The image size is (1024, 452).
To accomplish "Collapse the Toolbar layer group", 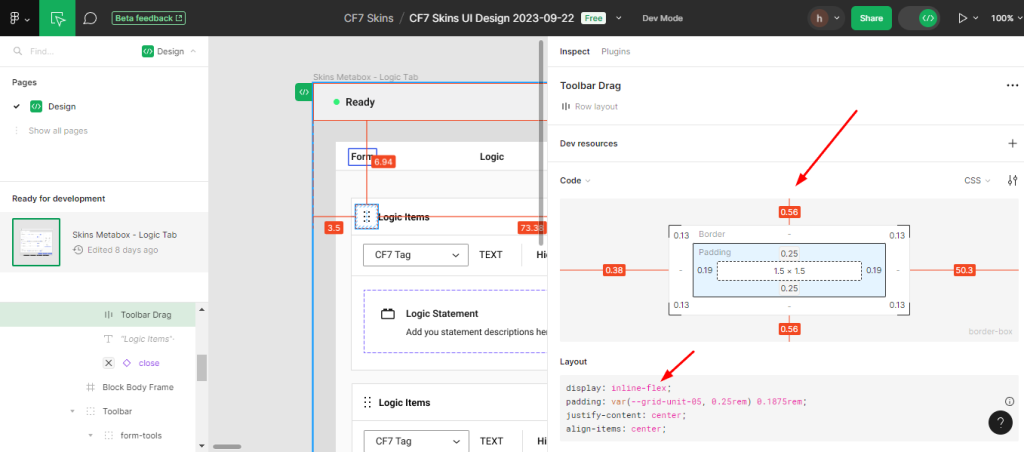I will click(72, 411).
